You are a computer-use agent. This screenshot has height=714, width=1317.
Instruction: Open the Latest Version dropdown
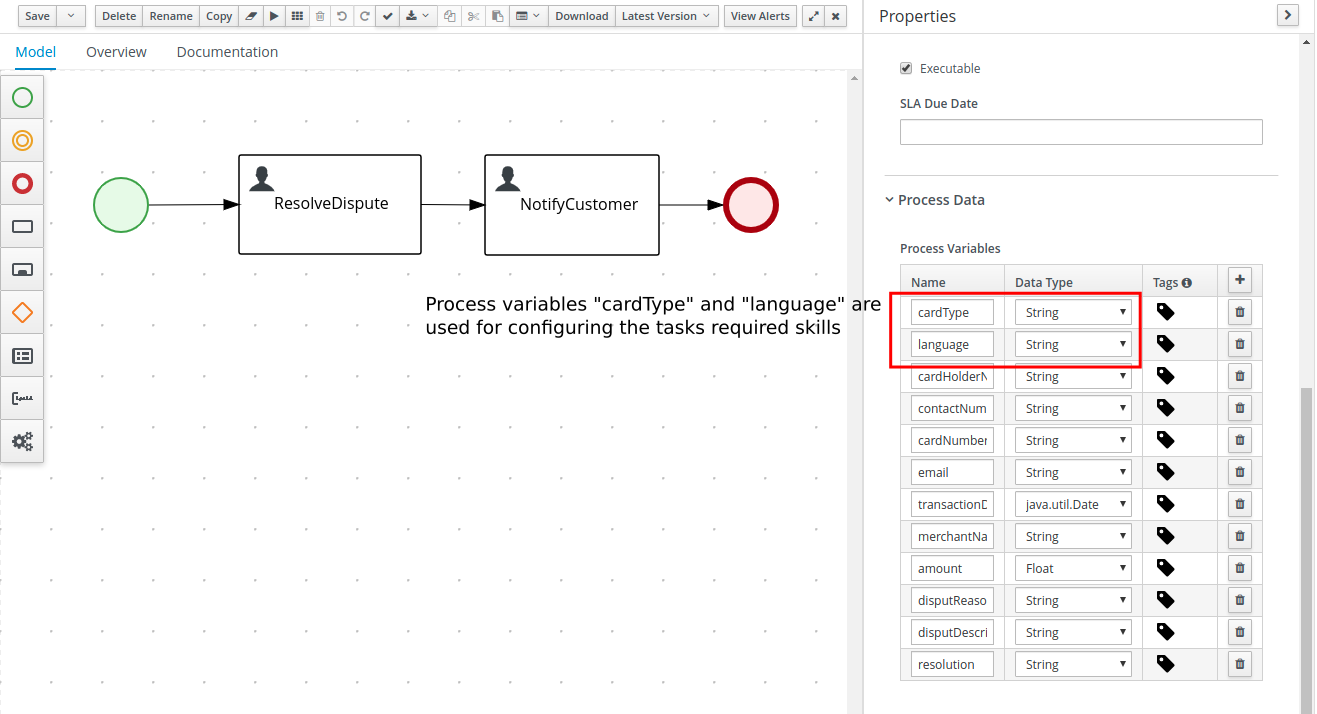(666, 16)
